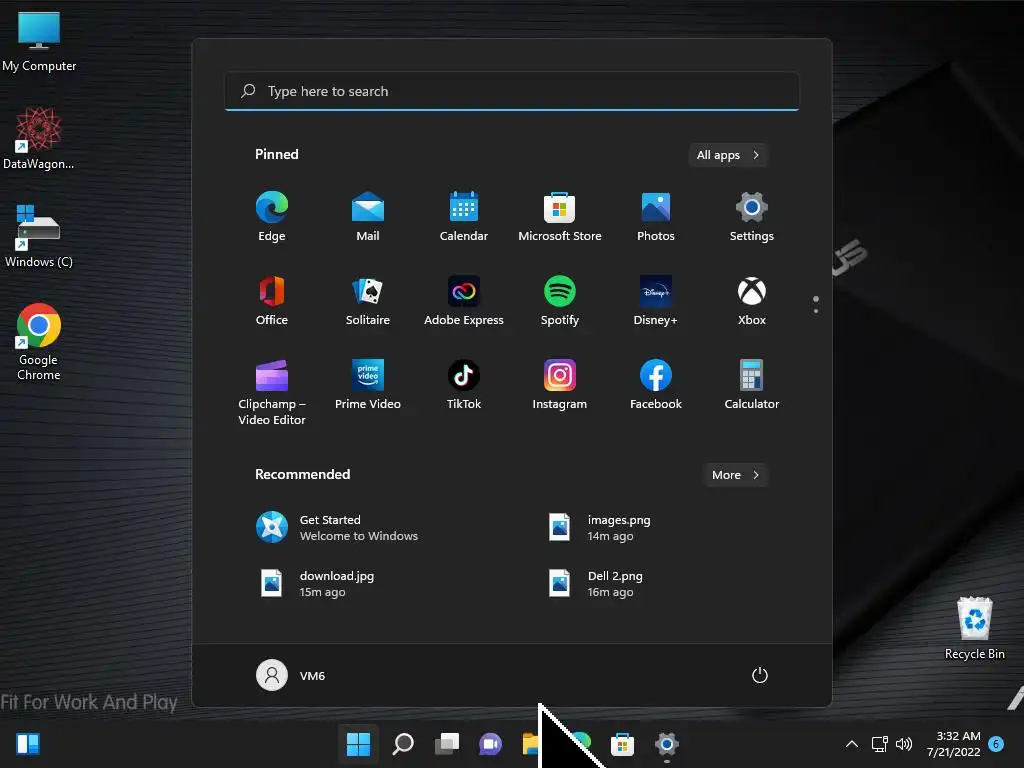
Task: Open Microsoft Store on the taskbar
Action: pyautogui.click(x=622, y=744)
